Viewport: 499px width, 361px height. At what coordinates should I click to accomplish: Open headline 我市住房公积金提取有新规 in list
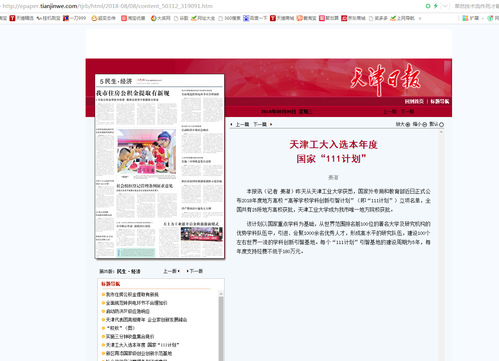tap(132, 294)
